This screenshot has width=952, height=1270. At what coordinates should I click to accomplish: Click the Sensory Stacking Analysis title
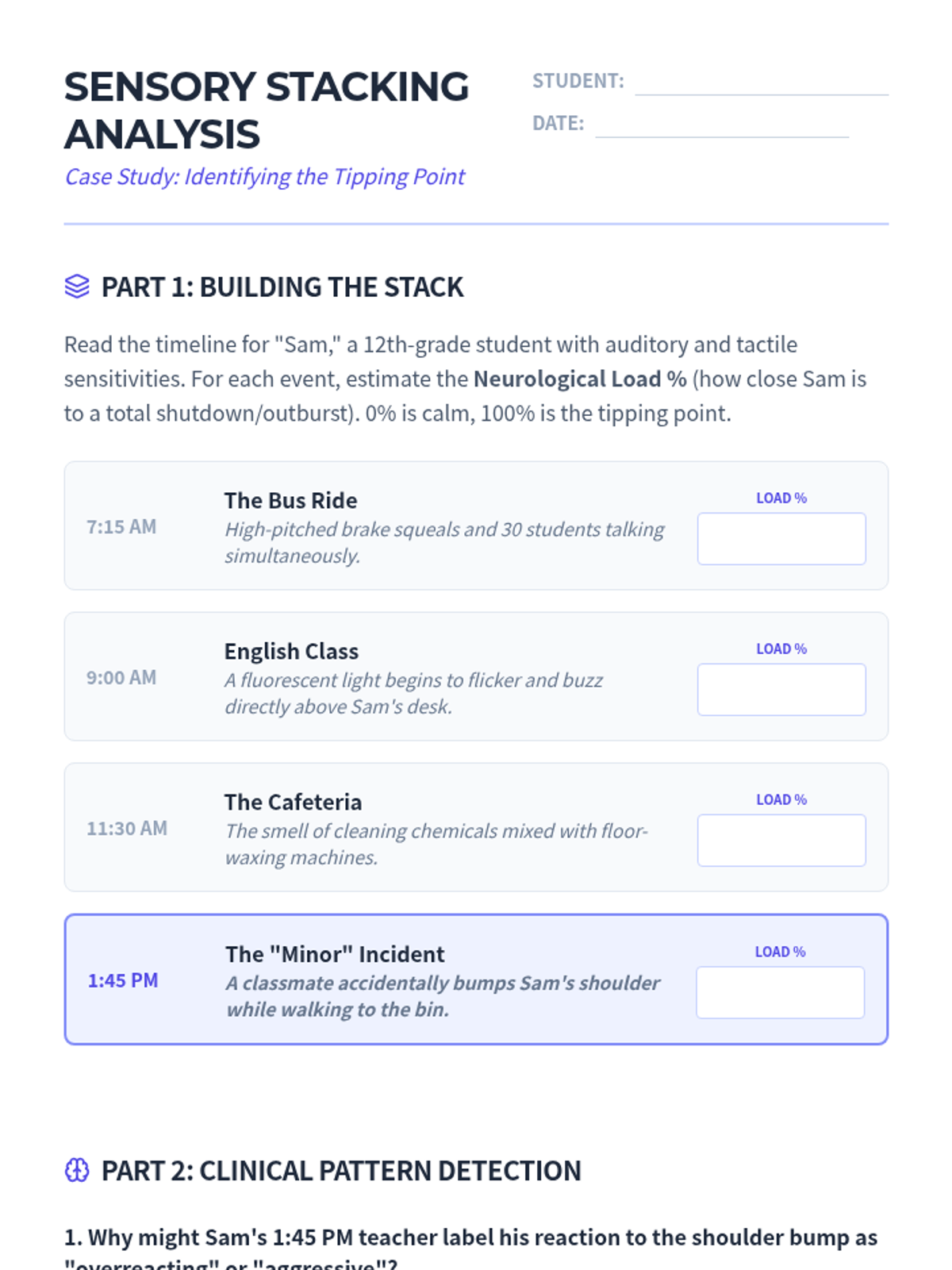point(267,110)
